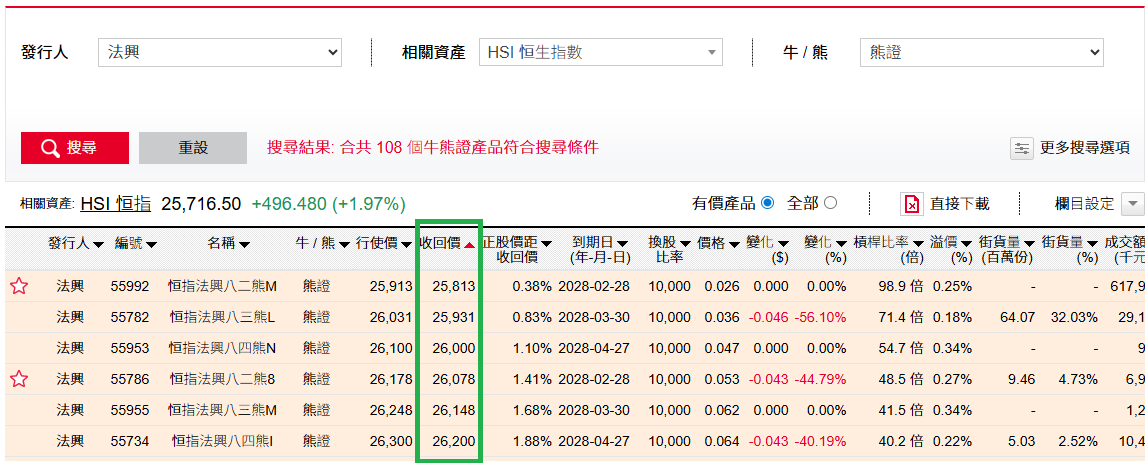
Task: Click the red 搜尋 search button
Action: pyautogui.click(x=75, y=148)
